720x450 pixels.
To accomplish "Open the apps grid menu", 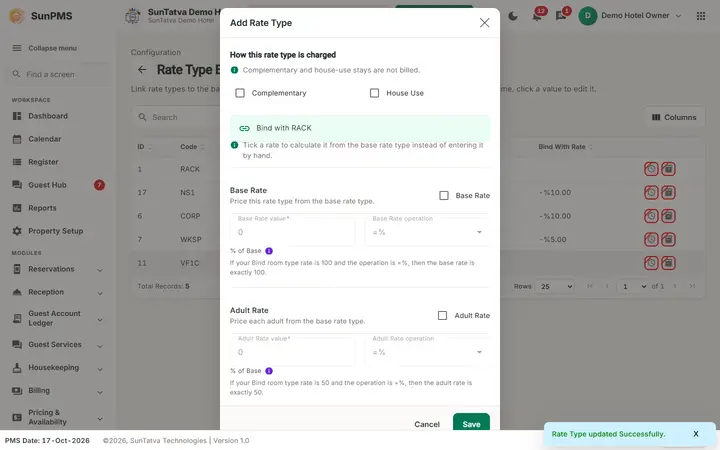I will click(701, 16).
